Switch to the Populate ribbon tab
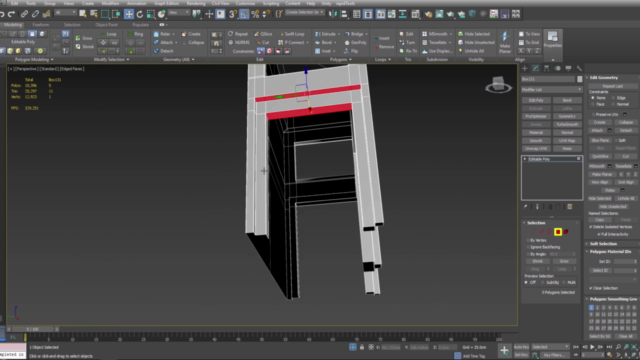The height and width of the screenshot is (360, 640). point(140,25)
